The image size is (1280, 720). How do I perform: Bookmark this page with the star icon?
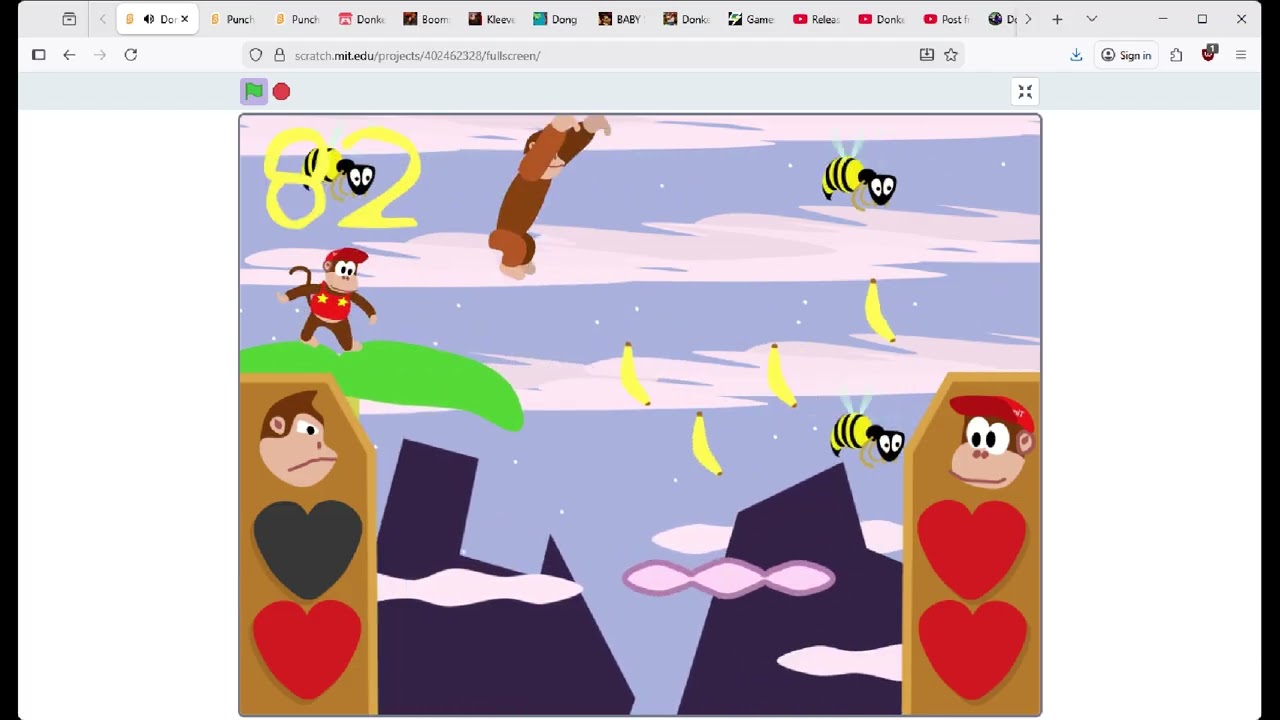point(951,55)
